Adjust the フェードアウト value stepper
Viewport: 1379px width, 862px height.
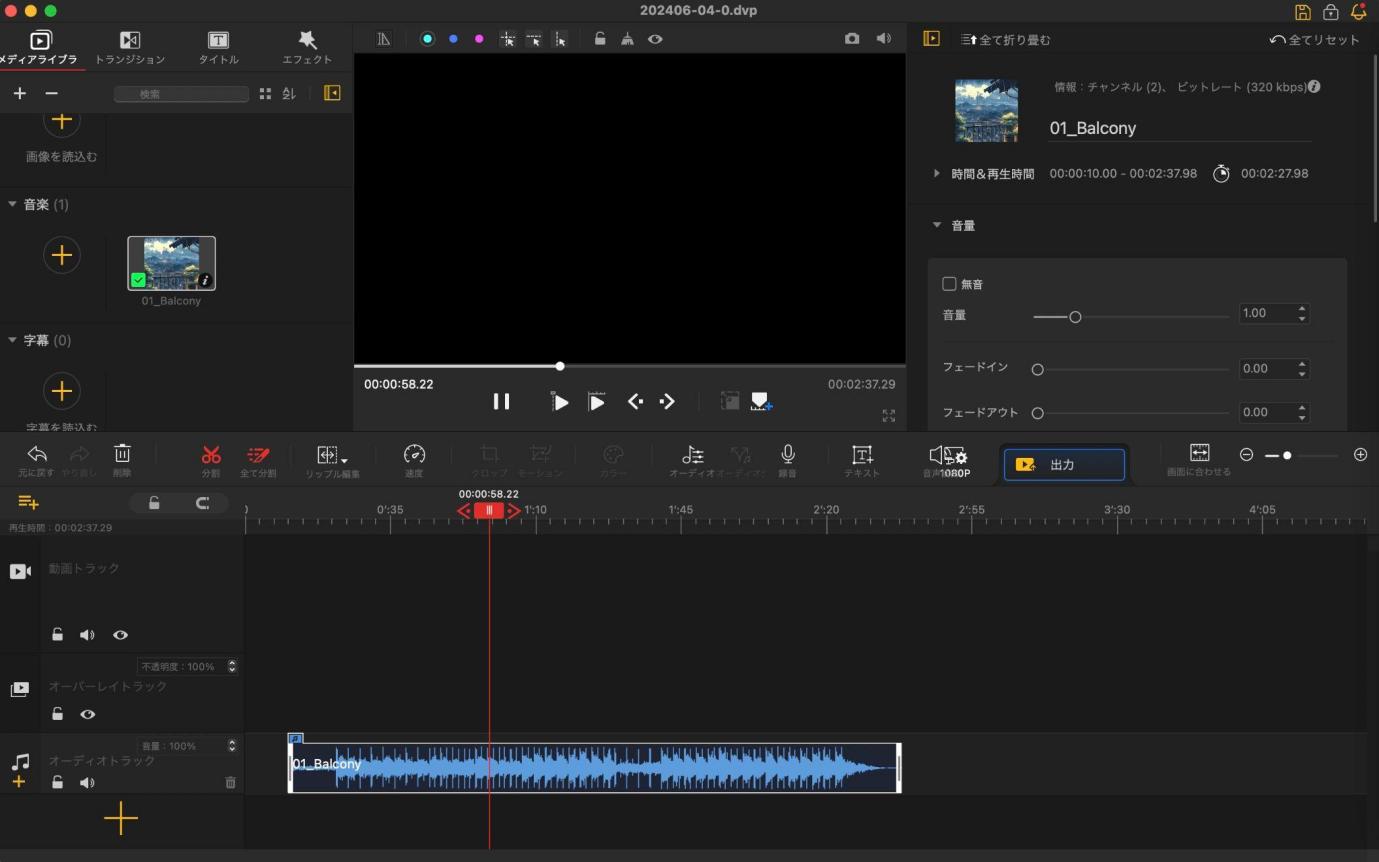point(1302,412)
